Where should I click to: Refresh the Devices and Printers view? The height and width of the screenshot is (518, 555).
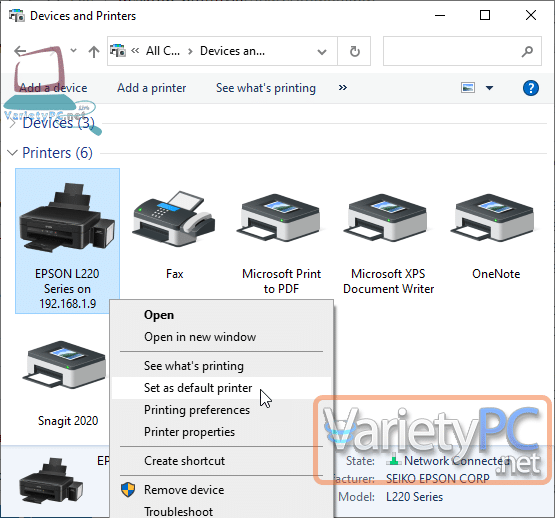(354, 51)
